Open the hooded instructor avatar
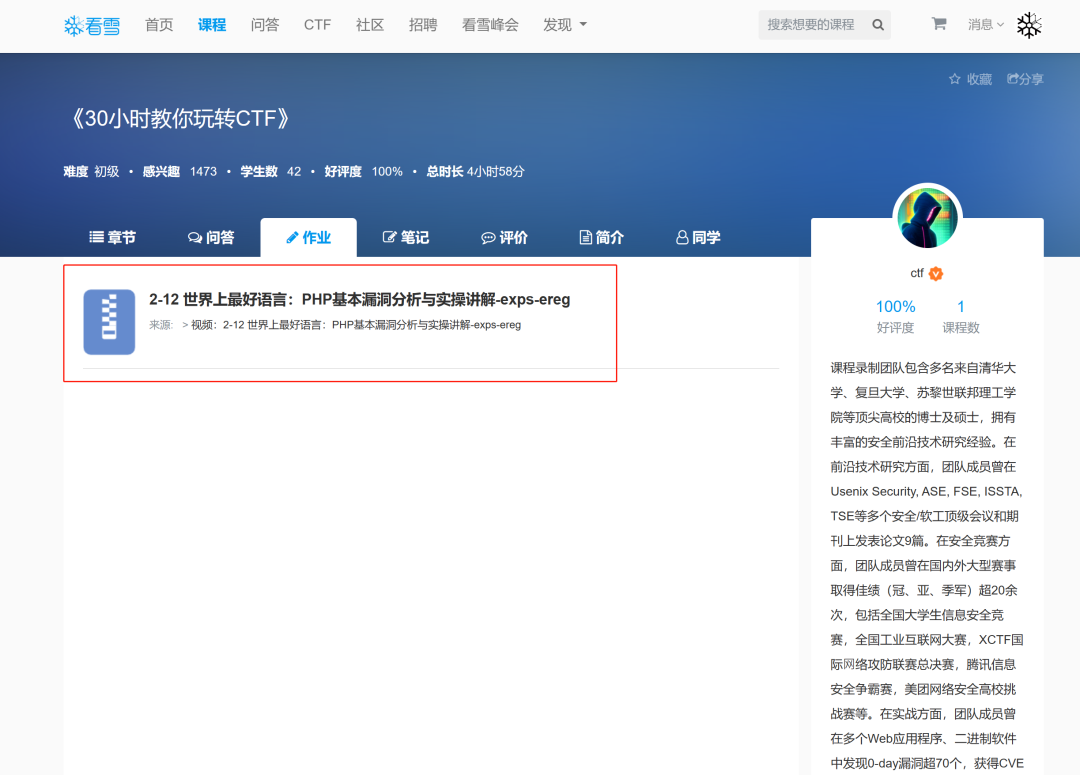Viewport: 1080px width, 775px height. tap(927, 217)
